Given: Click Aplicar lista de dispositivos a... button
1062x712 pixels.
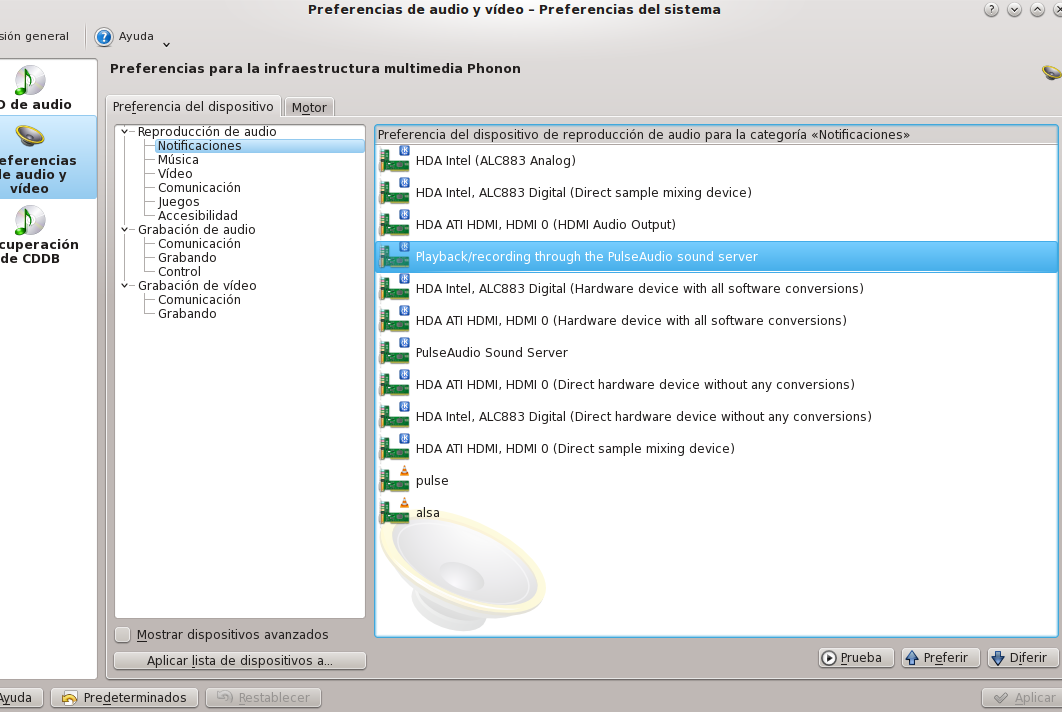Looking at the screenshot, I should point(240,661).
